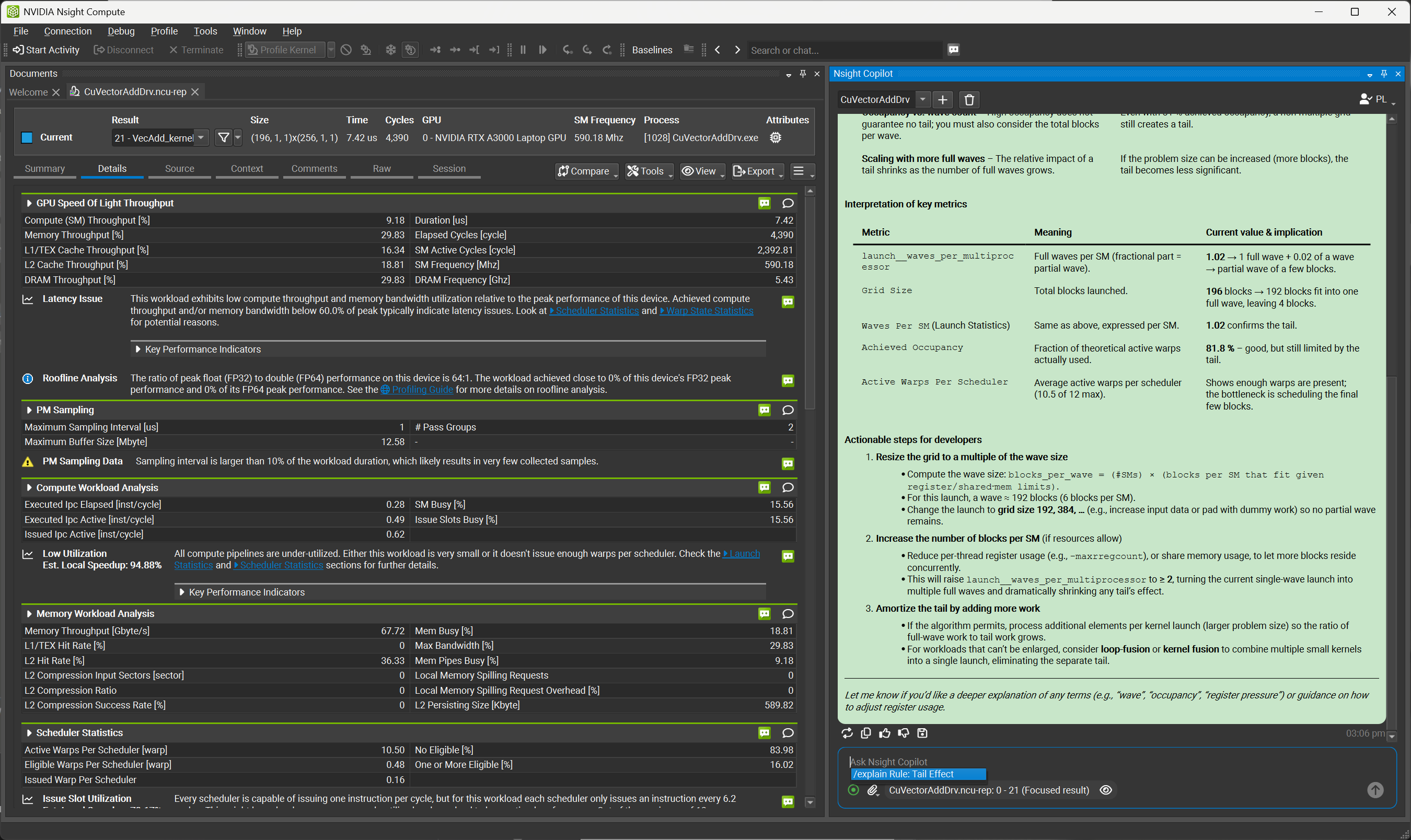
Task: Click the chat icon beside the search field
Action: (x=954, y=50)
